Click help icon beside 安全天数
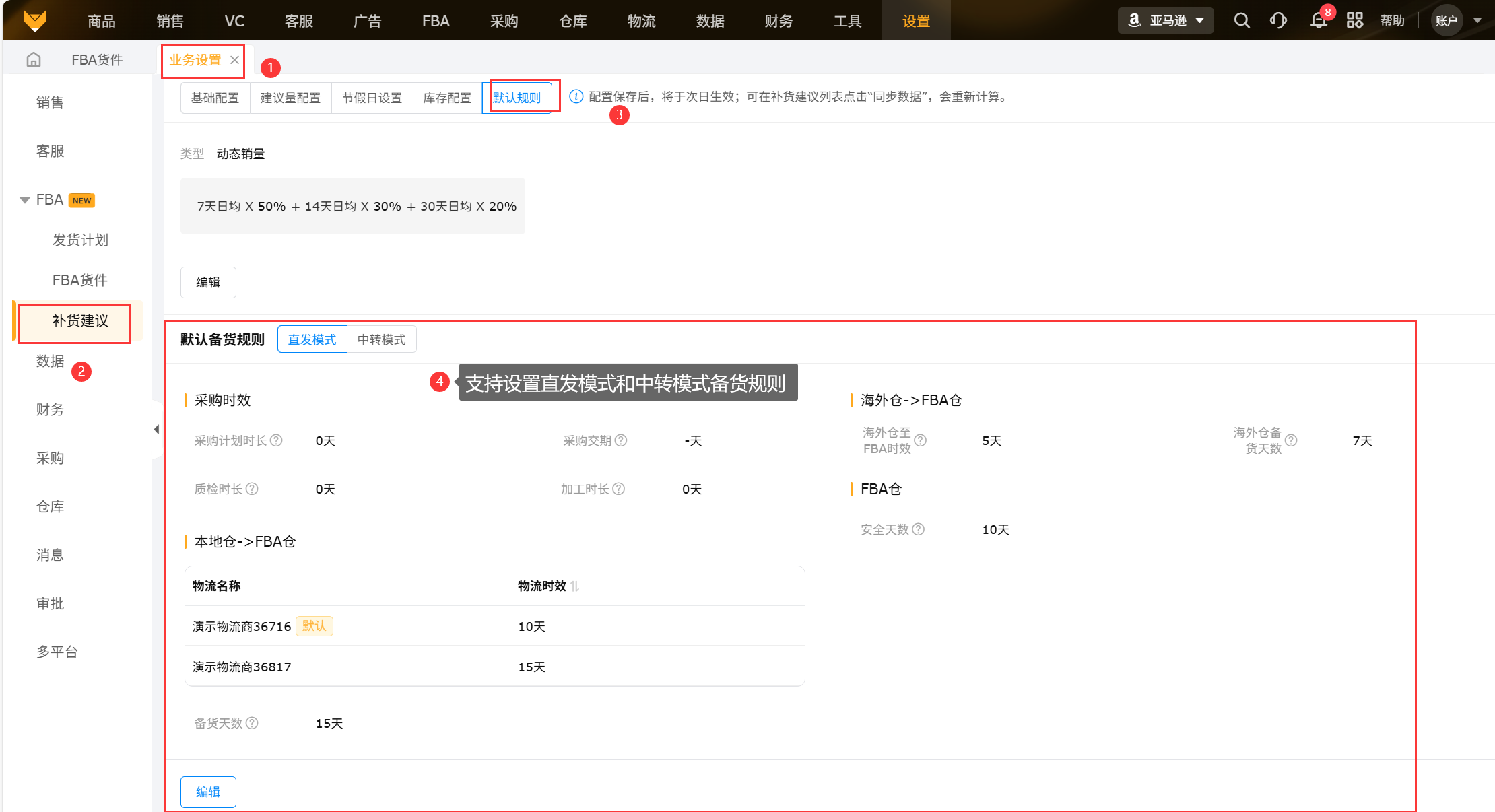Screen dimensions: 1495x812 [919, 529]
